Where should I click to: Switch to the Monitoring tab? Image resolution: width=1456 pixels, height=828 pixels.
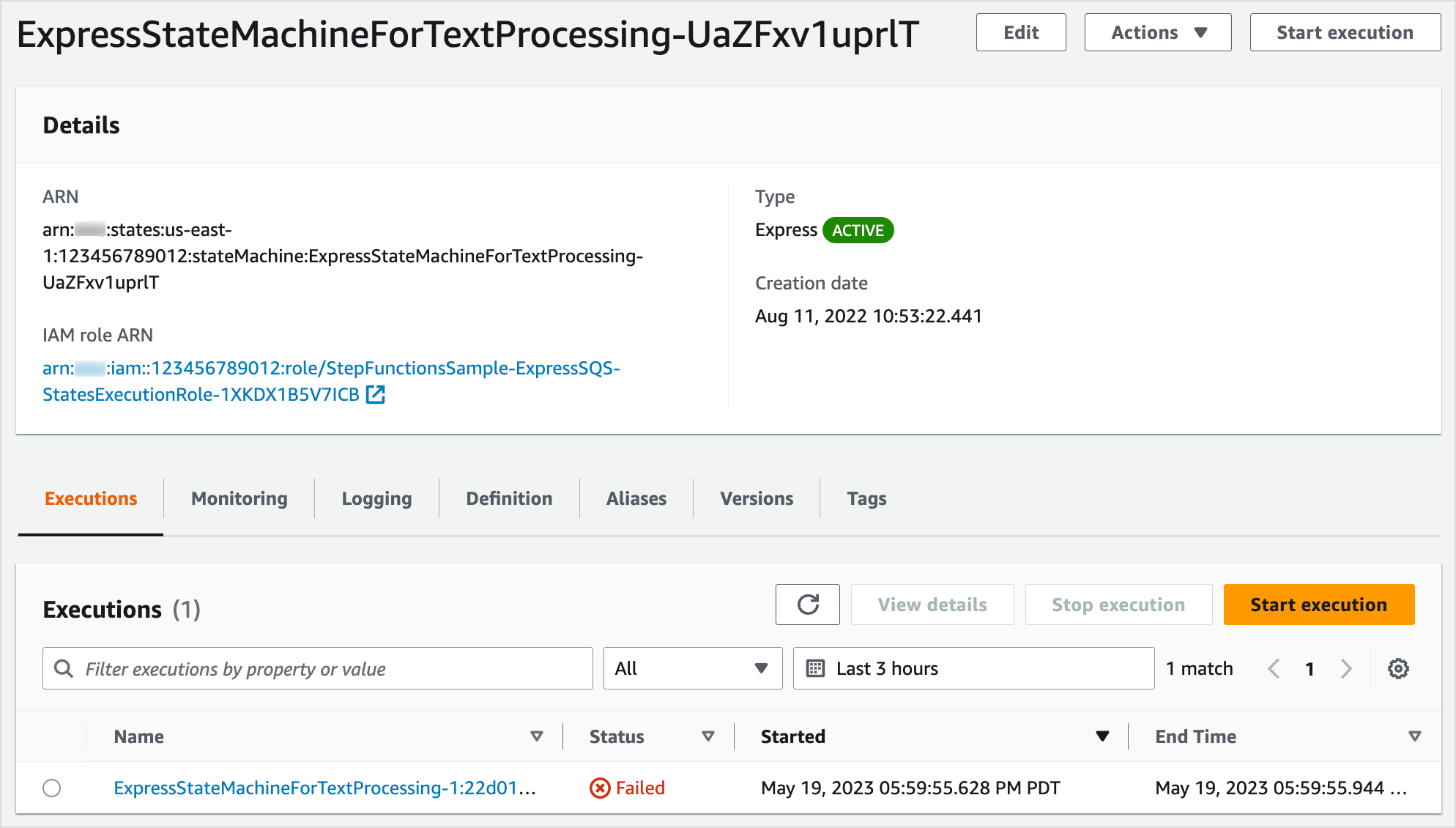click(239, 498)
